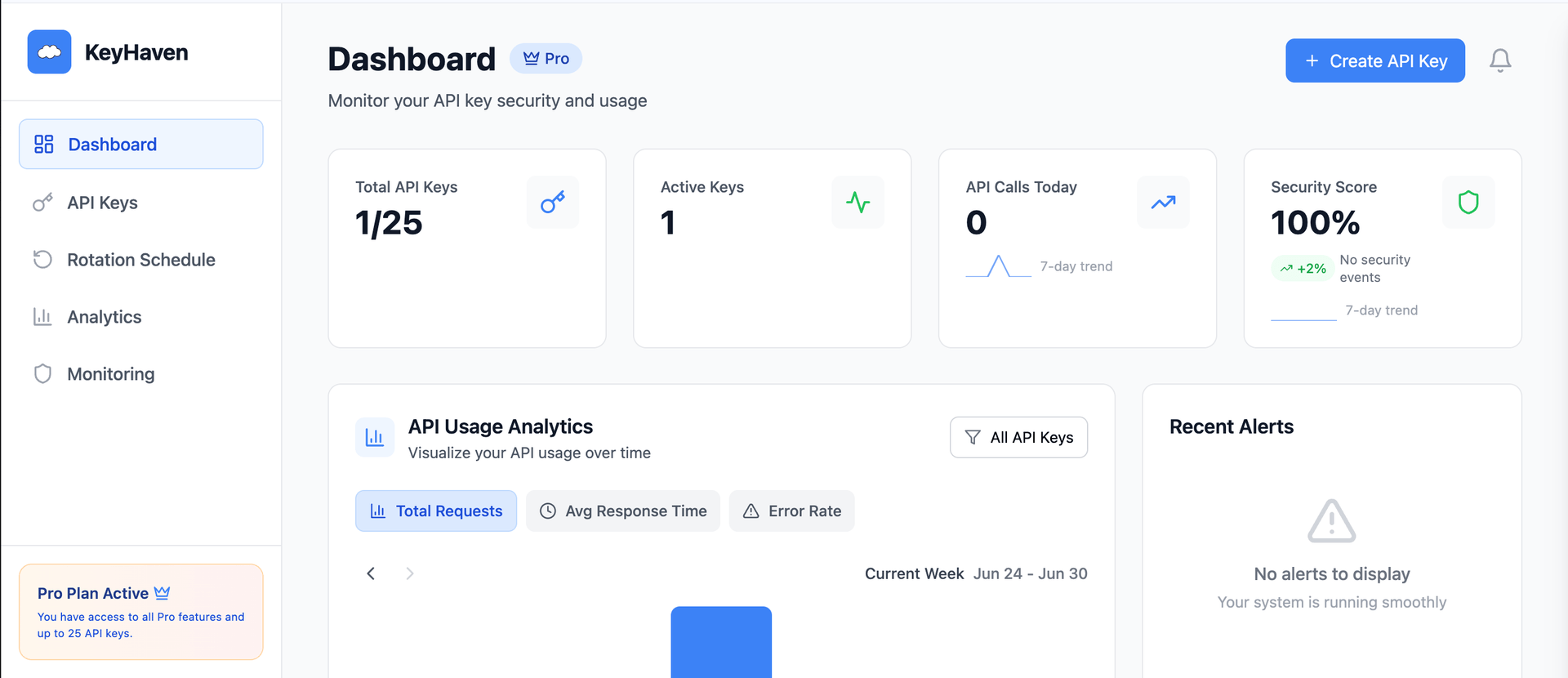Screen dimensions: 1568x678
Task: Open Rotation Schedule in the sidebar
Action: [x=140, y=260]
